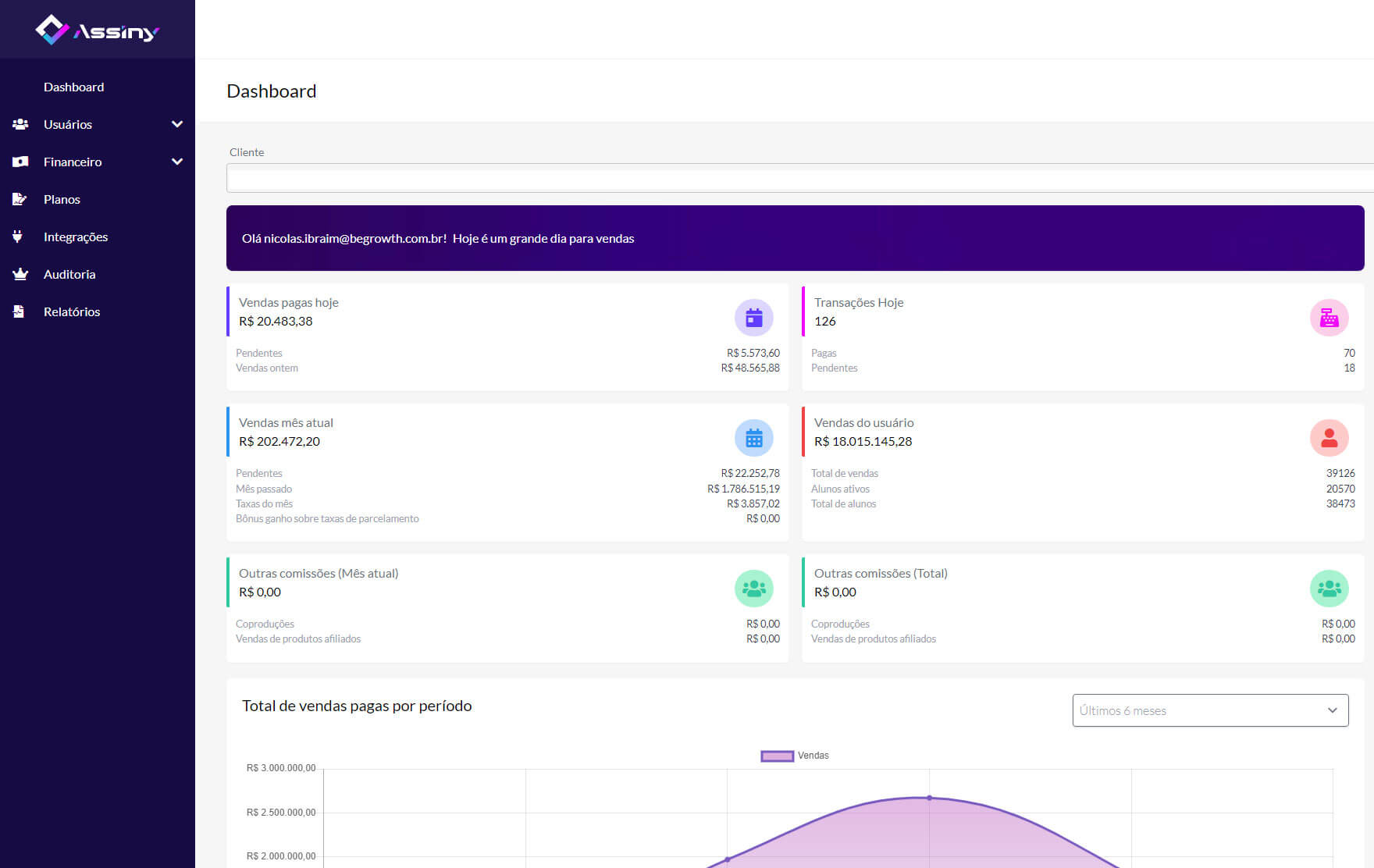Expand the Usuários submenu chevron

tap(177, 124)
